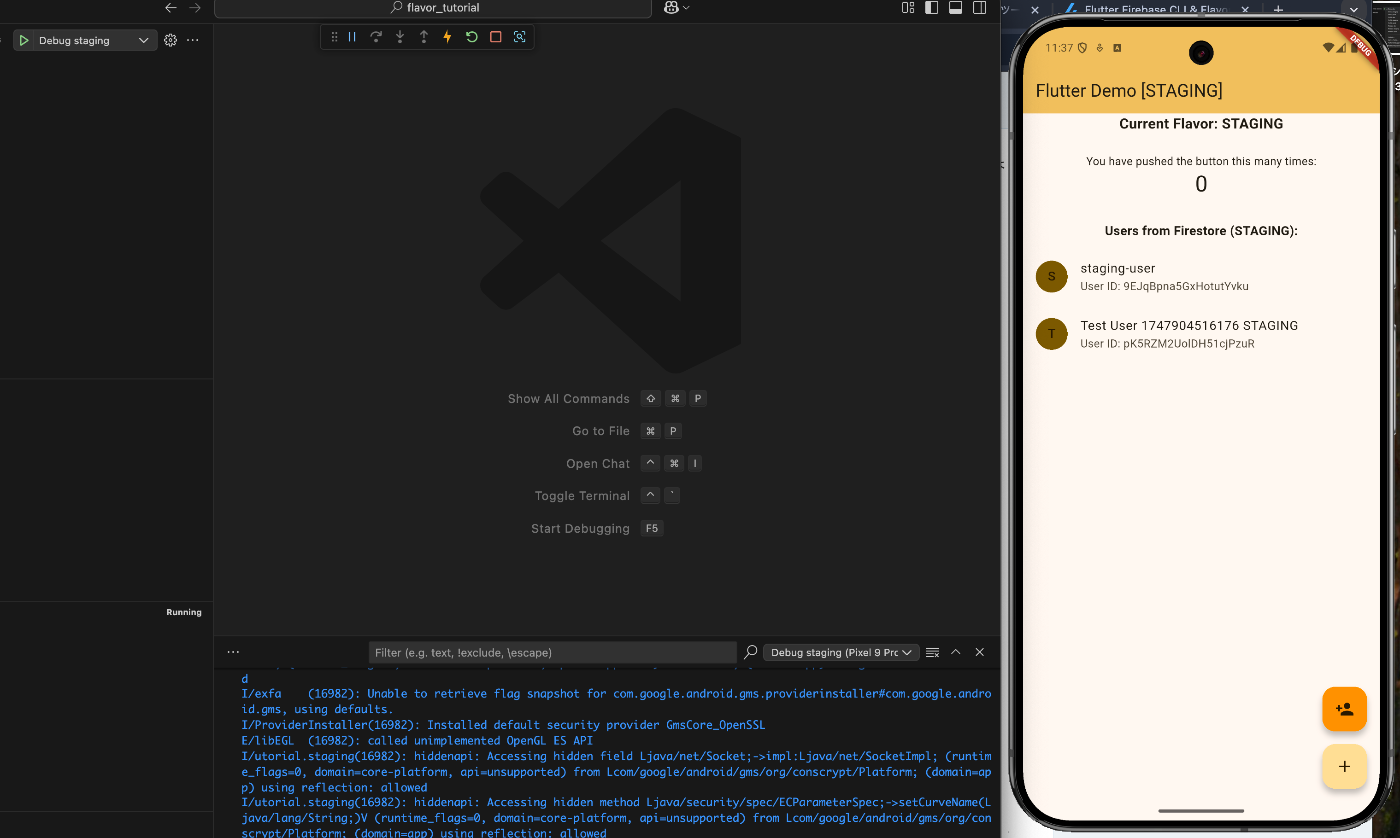1400x838 pixels.
Task: Trigger Flutter Hot Reload lightning icon
Action: [447, 37]
